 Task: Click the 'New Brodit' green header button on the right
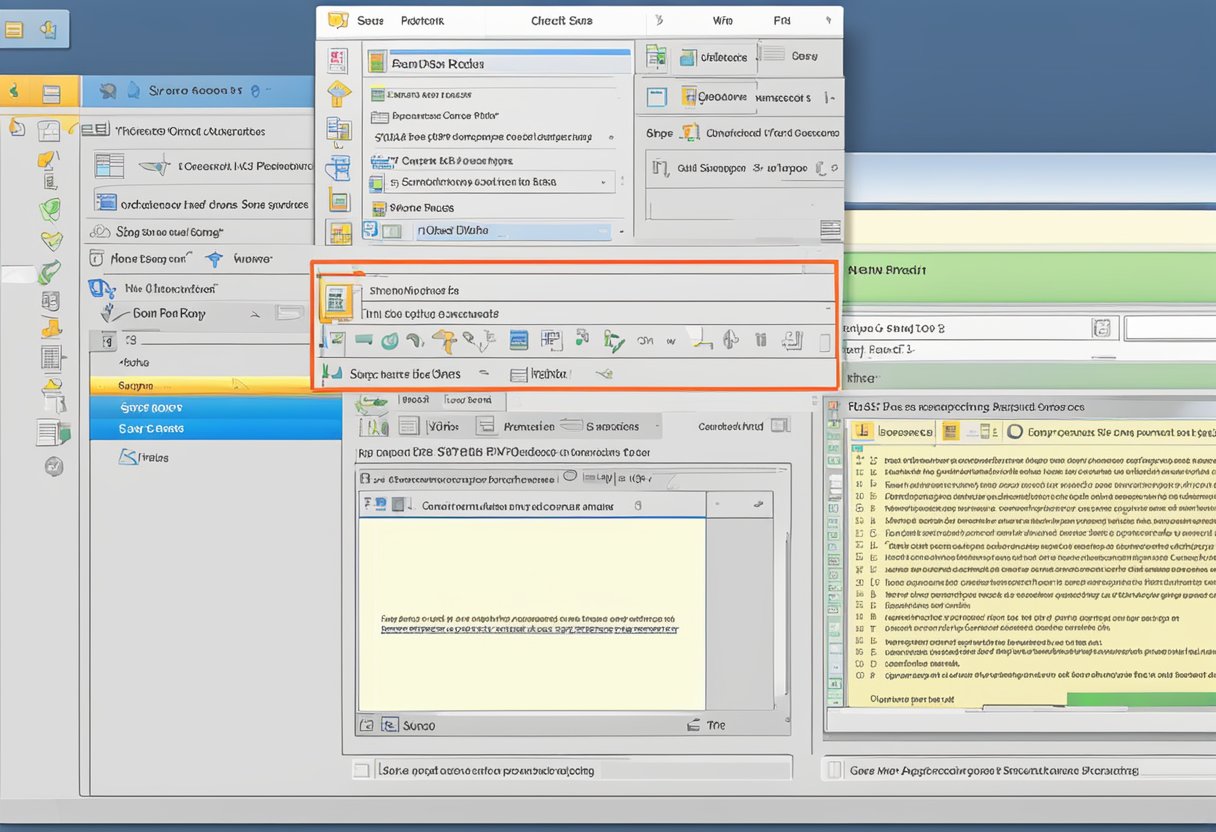click(x=888, y=270)
